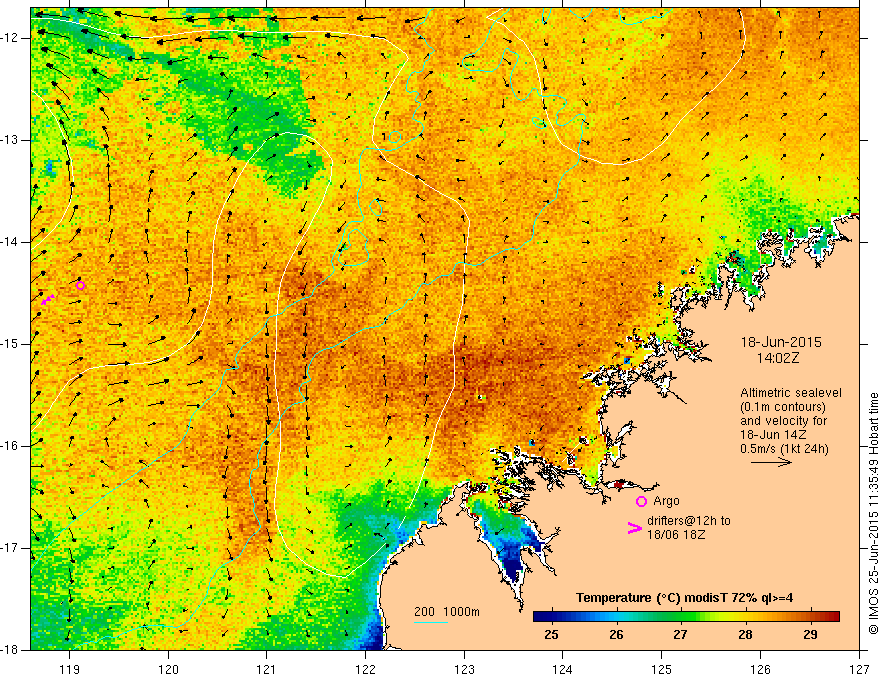This screenshot has width=880, height=680.
Task: Click the 'Altimetric sealevel' caption text
Action: pos(791,393)
